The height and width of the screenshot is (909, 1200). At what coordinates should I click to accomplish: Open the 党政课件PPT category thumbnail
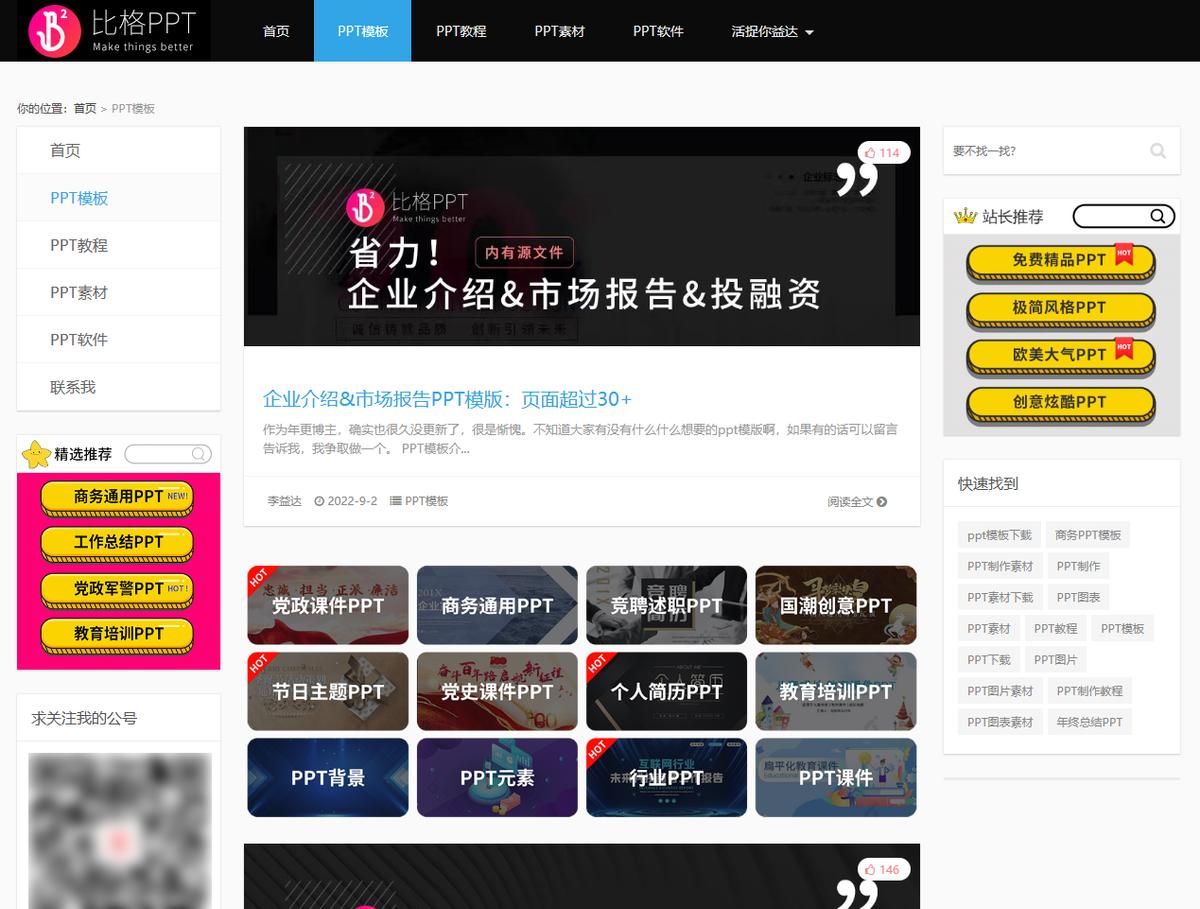point(327,605)
